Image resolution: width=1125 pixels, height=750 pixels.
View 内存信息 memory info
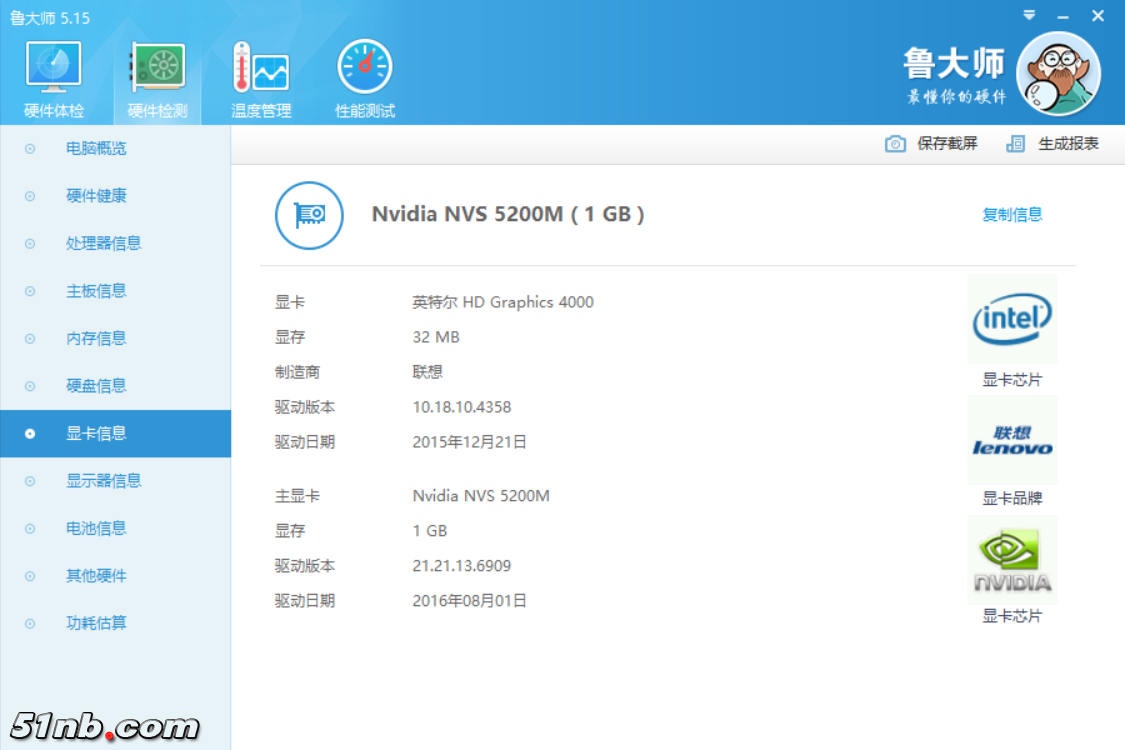(x=96, y=338)
